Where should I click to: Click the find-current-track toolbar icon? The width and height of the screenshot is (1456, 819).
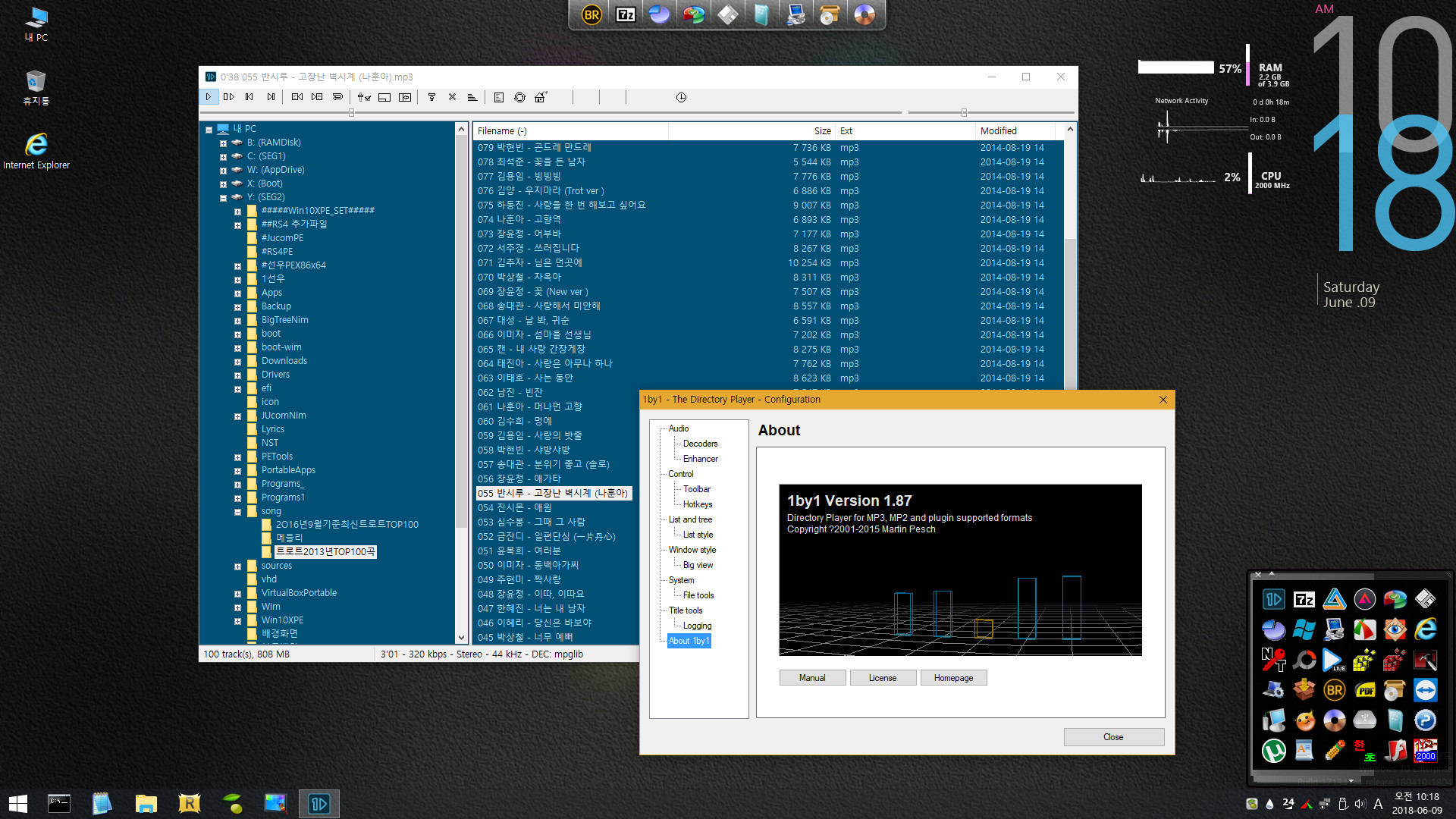pyautogui.click(x=406, y=97)
